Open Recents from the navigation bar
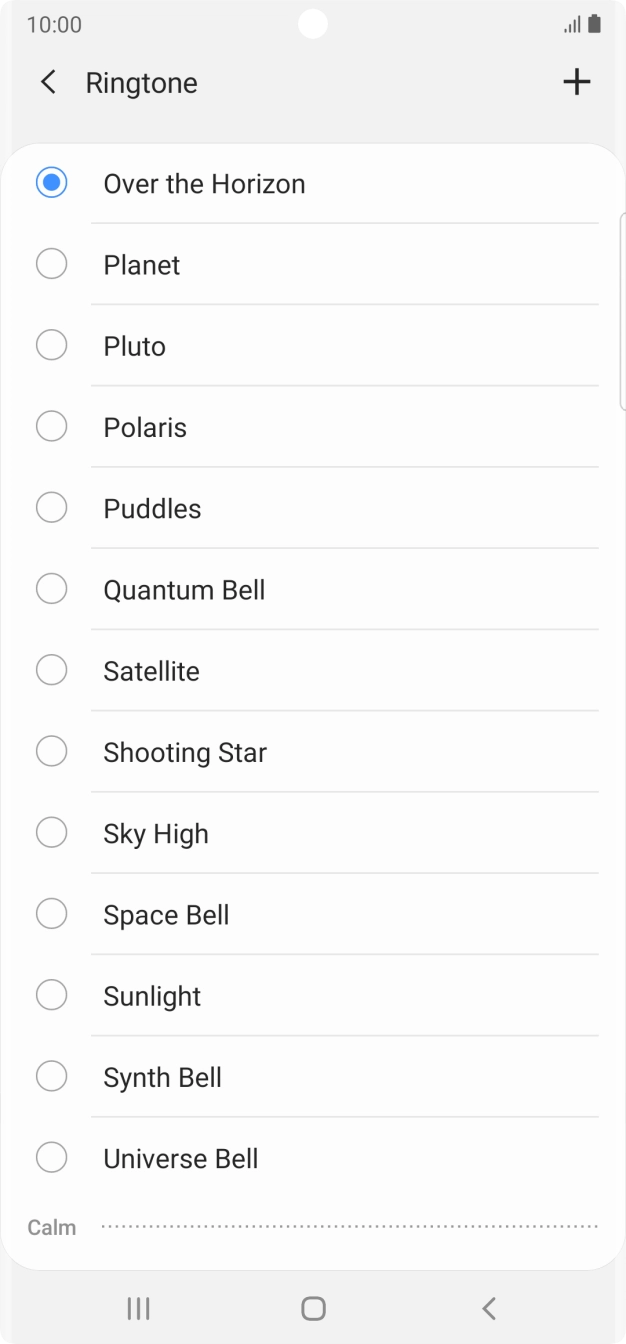 tap(137, 1307)
